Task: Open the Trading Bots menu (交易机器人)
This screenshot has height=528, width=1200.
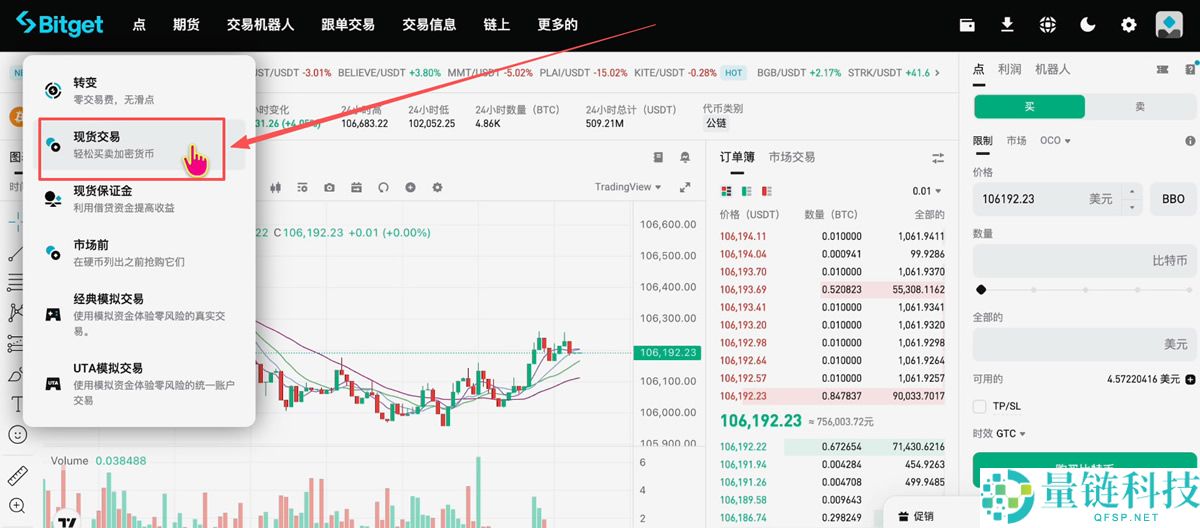Action: pyautogui.click(x=260, y=25)
